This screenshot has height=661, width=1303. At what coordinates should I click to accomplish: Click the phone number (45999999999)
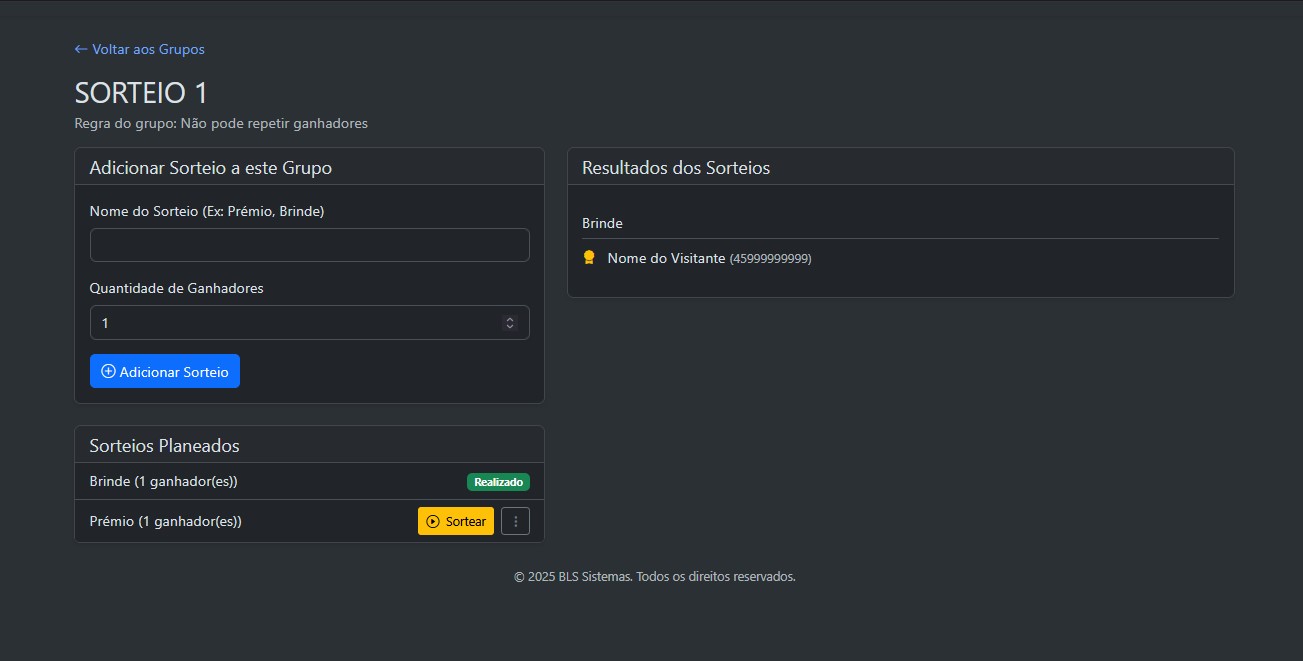point(770,259)
